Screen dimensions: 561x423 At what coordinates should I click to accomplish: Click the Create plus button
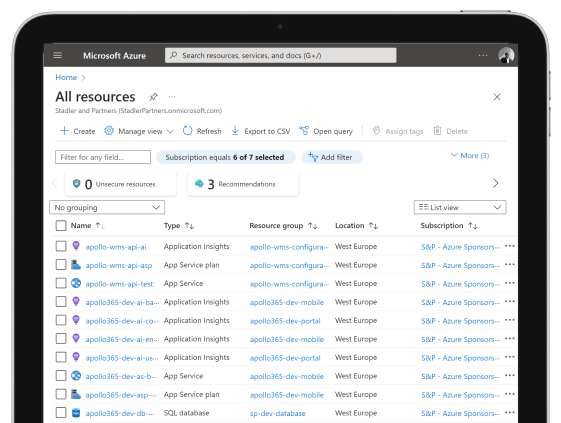coord(78,131)
